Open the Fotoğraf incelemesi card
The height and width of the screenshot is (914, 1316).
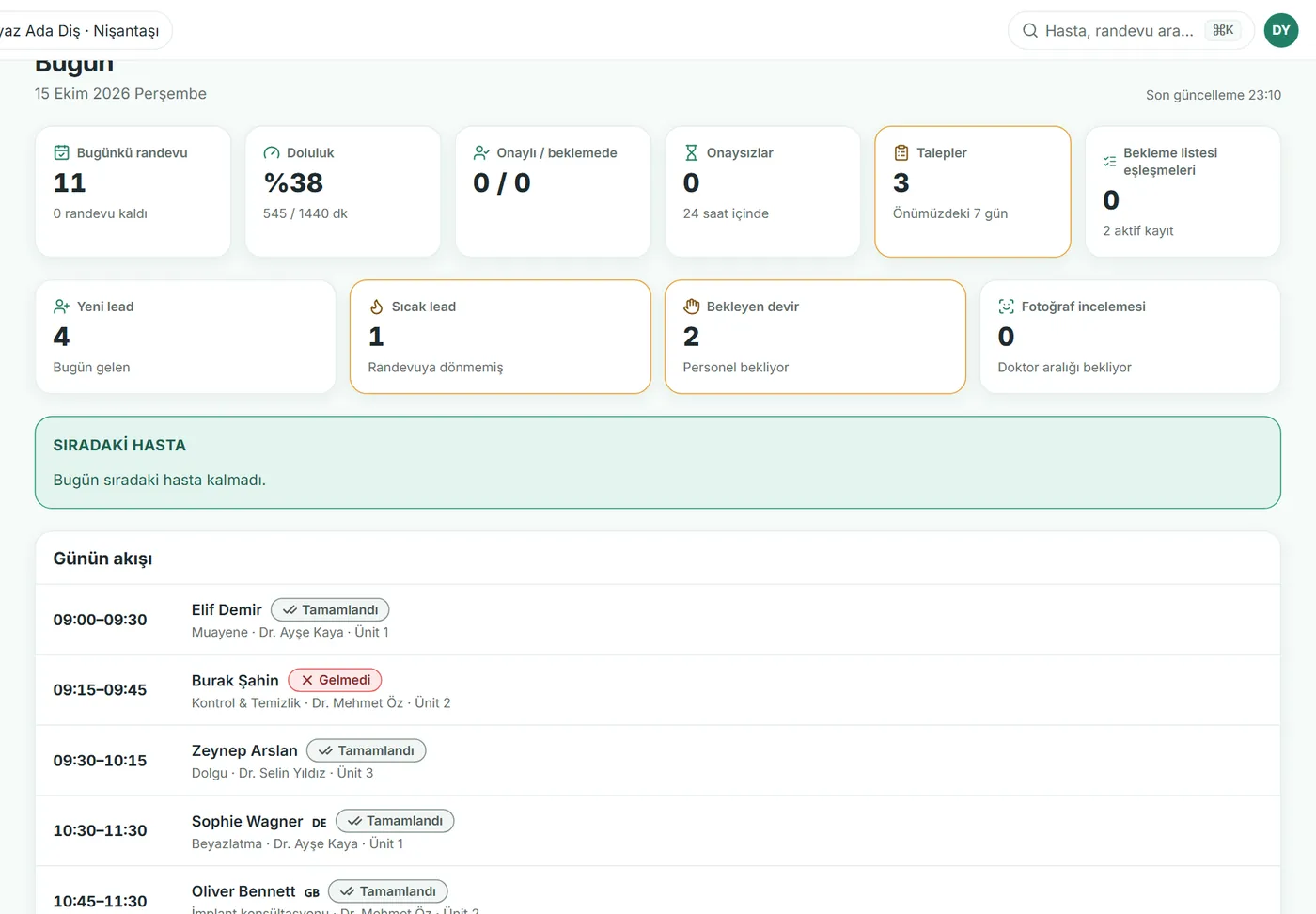click(1130, 337)
